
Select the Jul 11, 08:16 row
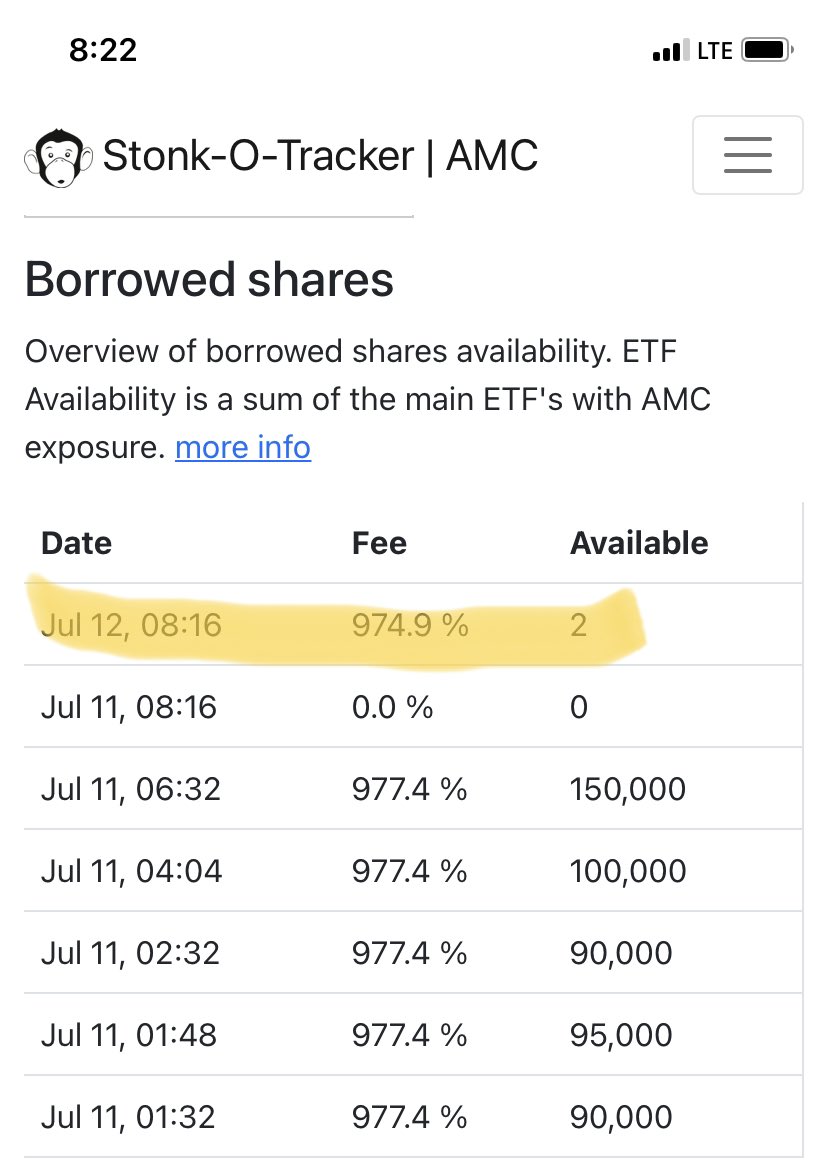413,706
